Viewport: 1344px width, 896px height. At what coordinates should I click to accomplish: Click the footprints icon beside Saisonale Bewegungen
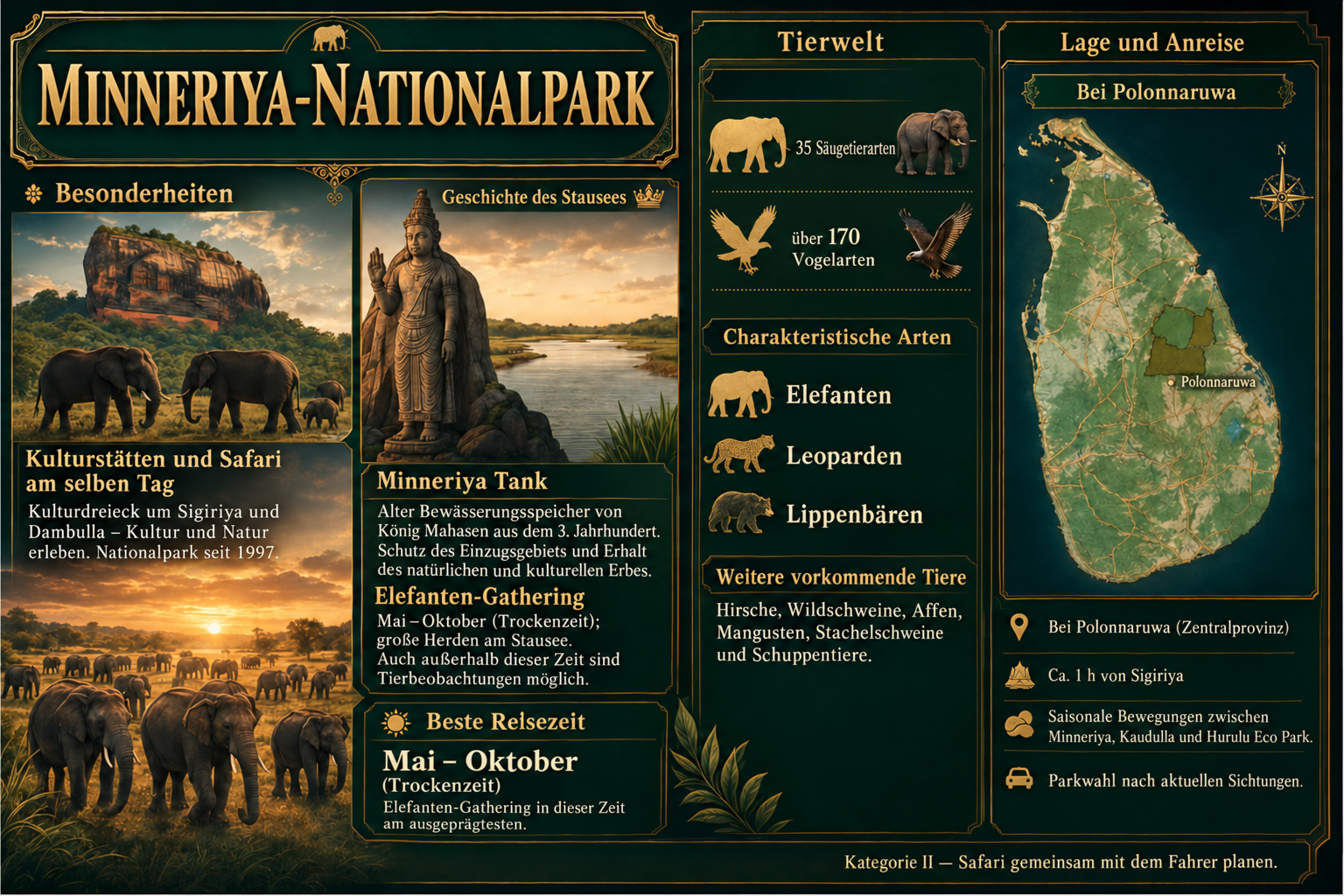[1019, 725]
